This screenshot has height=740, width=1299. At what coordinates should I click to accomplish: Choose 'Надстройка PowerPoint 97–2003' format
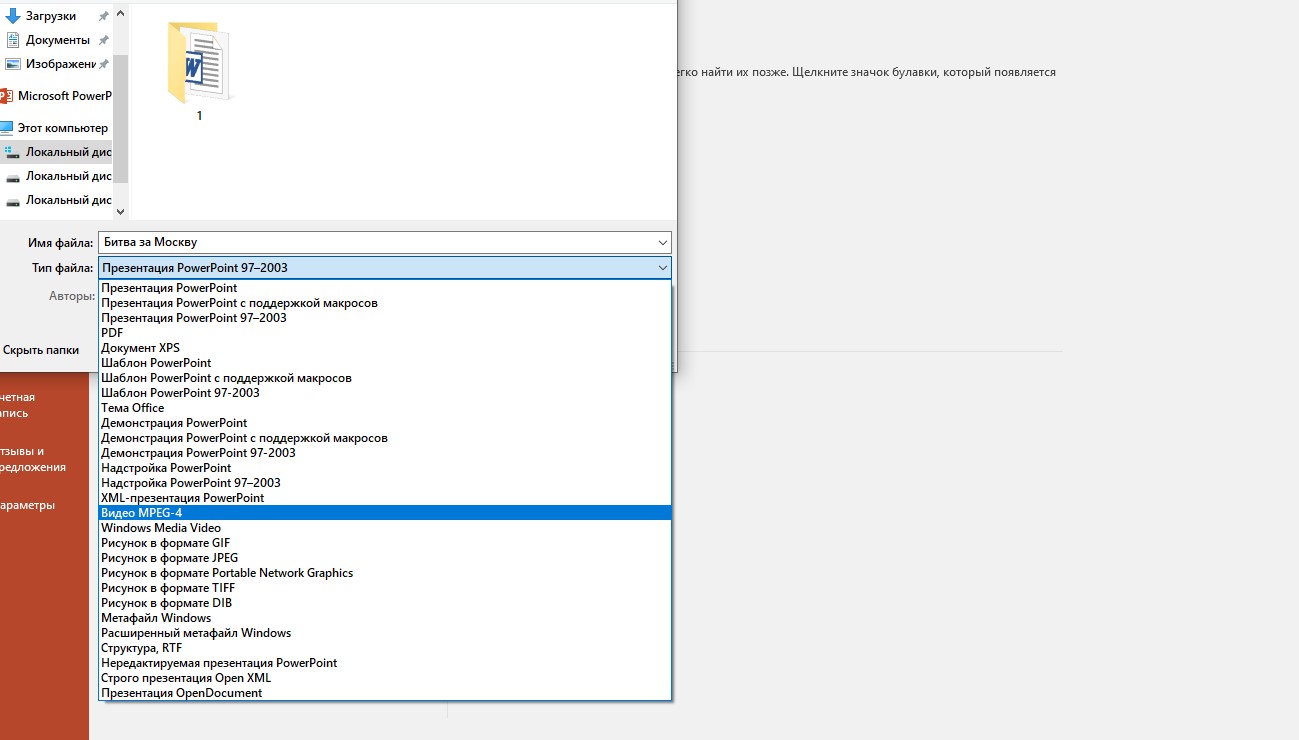[x=385, y=483]
